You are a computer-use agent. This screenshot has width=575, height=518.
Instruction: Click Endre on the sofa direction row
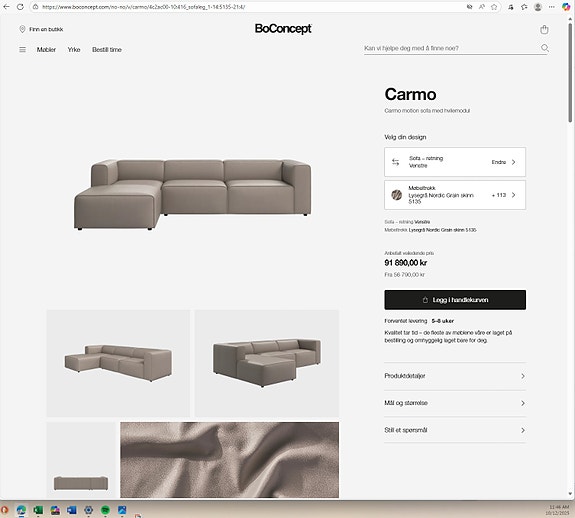(x=498, y=162)
